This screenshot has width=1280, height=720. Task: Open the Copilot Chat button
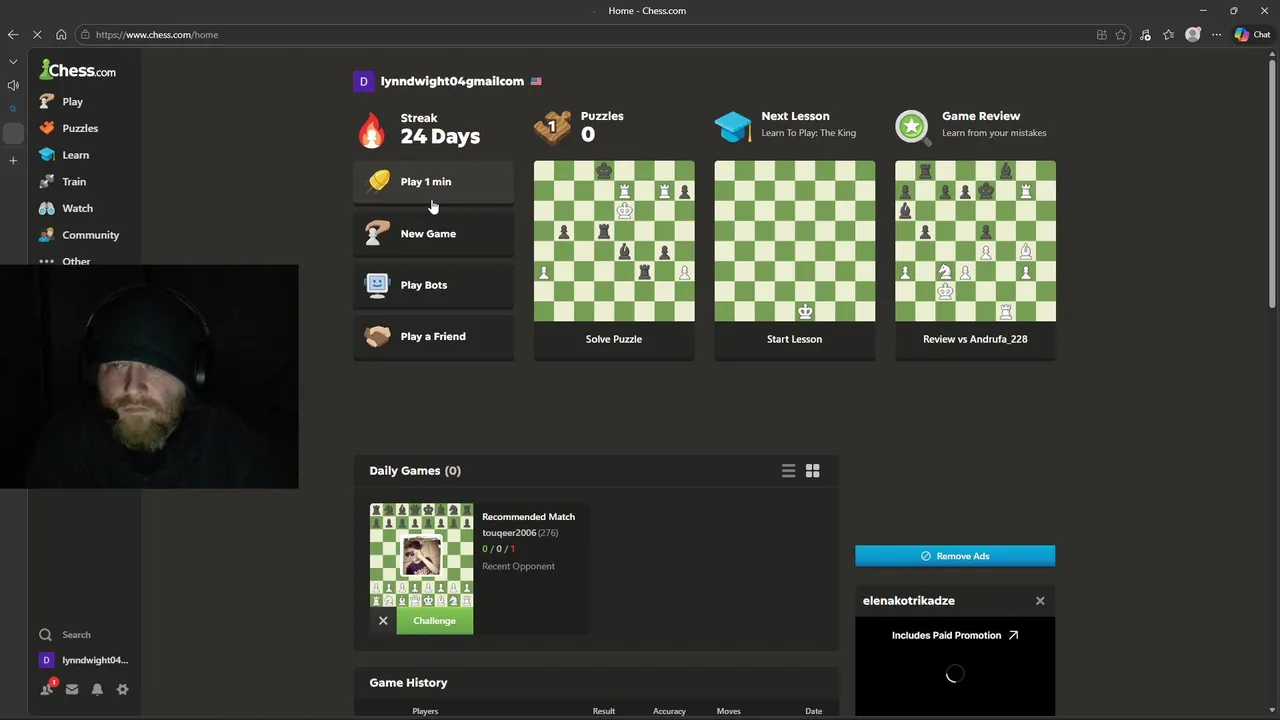click(x=1252, y=35)
